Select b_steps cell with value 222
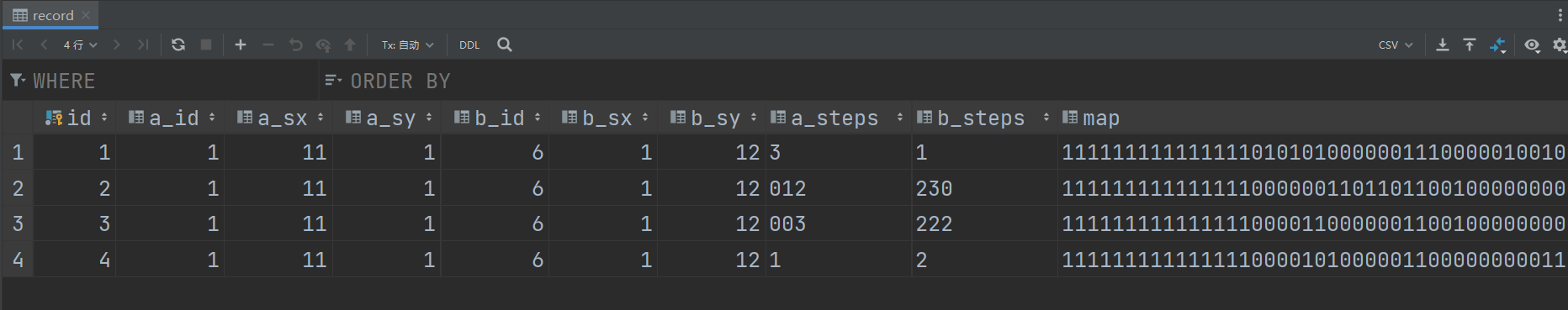1568x310 pixels. (x=985, y=223)
